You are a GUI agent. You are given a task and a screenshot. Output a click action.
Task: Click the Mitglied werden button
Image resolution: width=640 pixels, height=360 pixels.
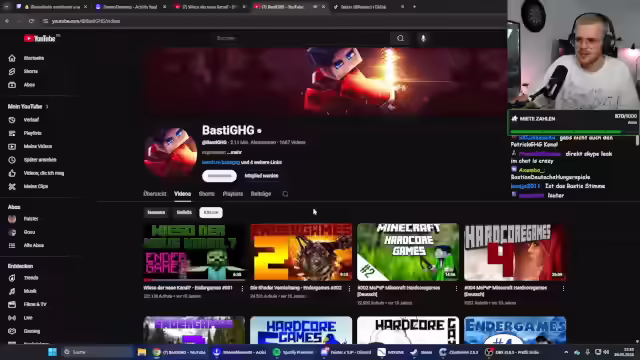click(261, 176)
